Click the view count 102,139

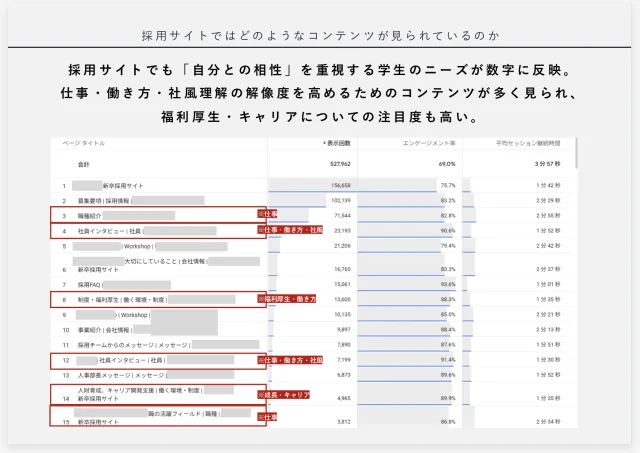341,200
